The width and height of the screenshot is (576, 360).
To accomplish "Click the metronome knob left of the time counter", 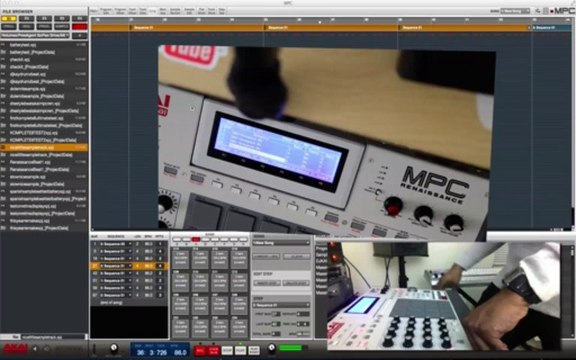I will tap(114, 348).
